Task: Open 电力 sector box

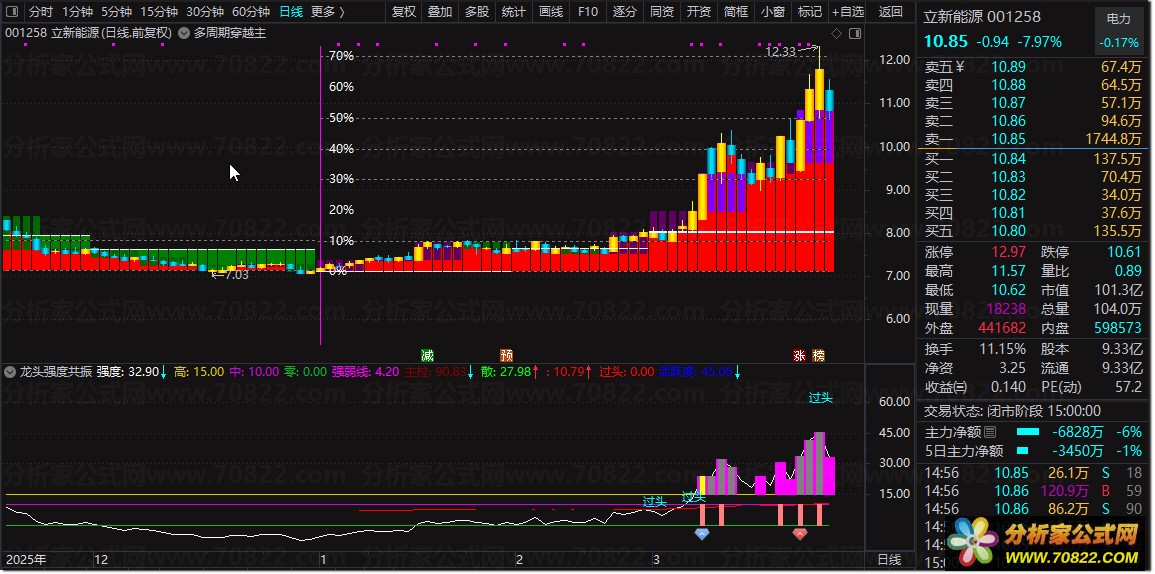Action: (x=1118, y=30)
